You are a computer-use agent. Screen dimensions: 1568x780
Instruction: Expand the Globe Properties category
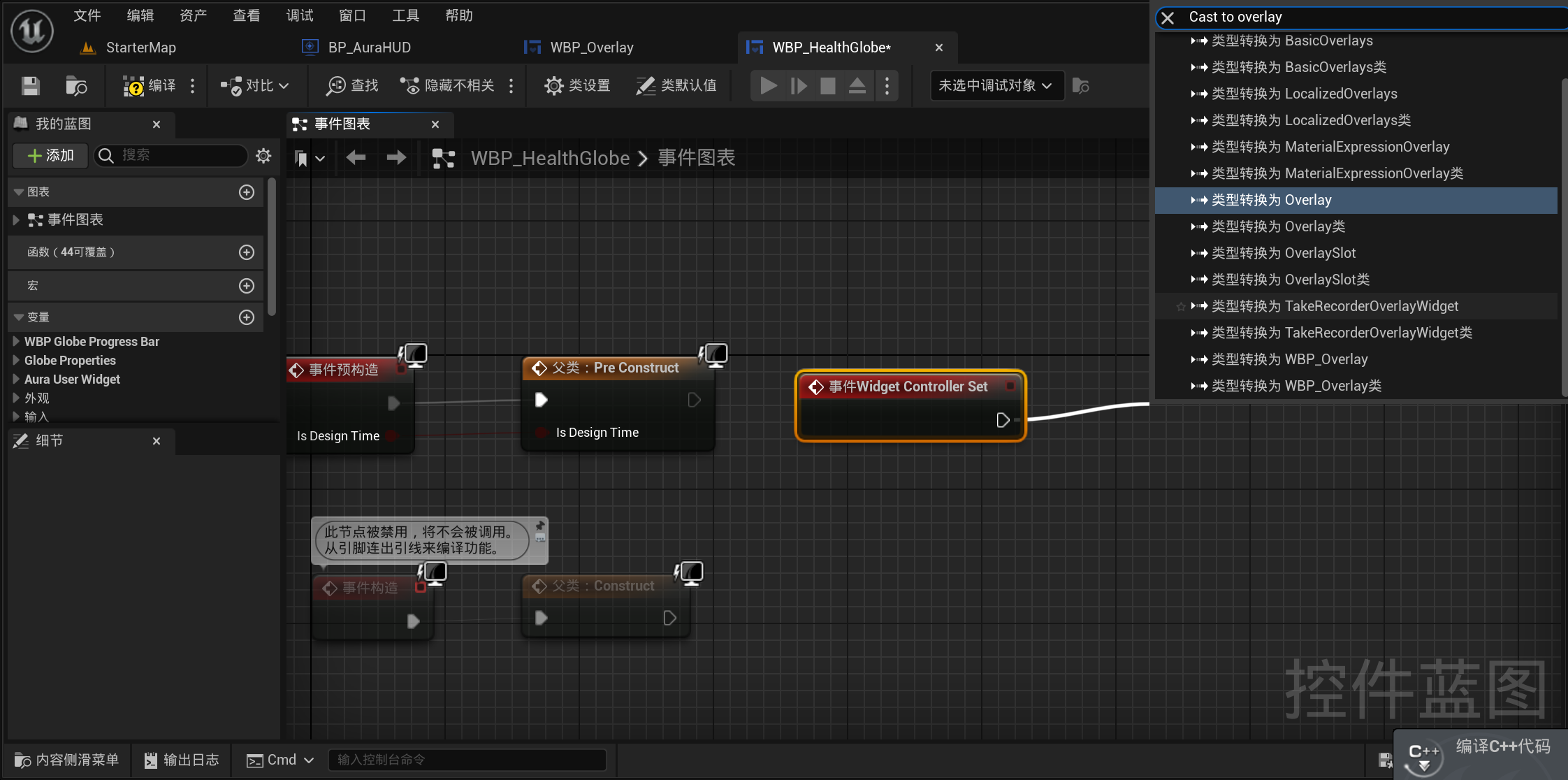(x=16, y=361)
